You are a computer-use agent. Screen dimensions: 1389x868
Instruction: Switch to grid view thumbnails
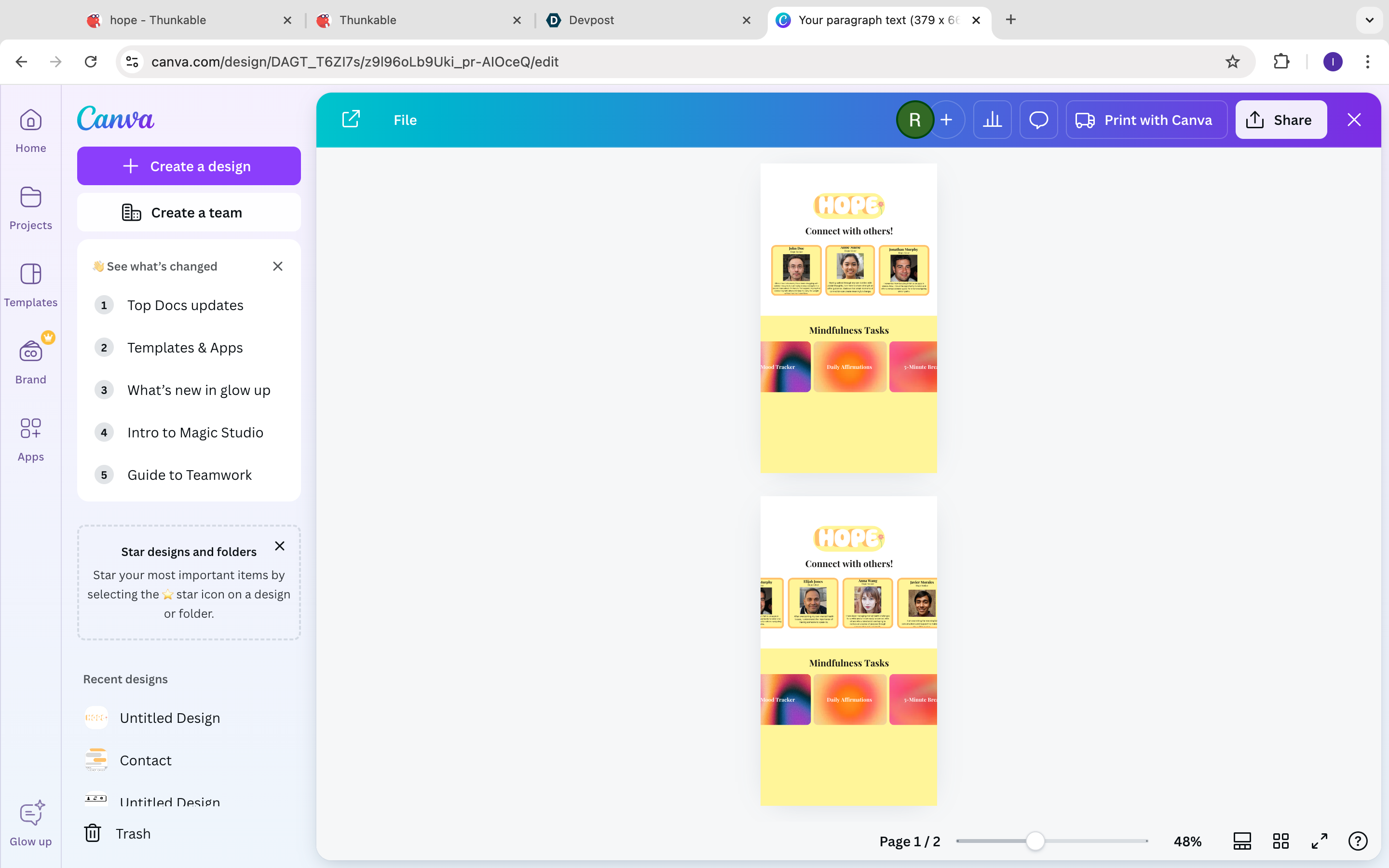point(1280,841)
